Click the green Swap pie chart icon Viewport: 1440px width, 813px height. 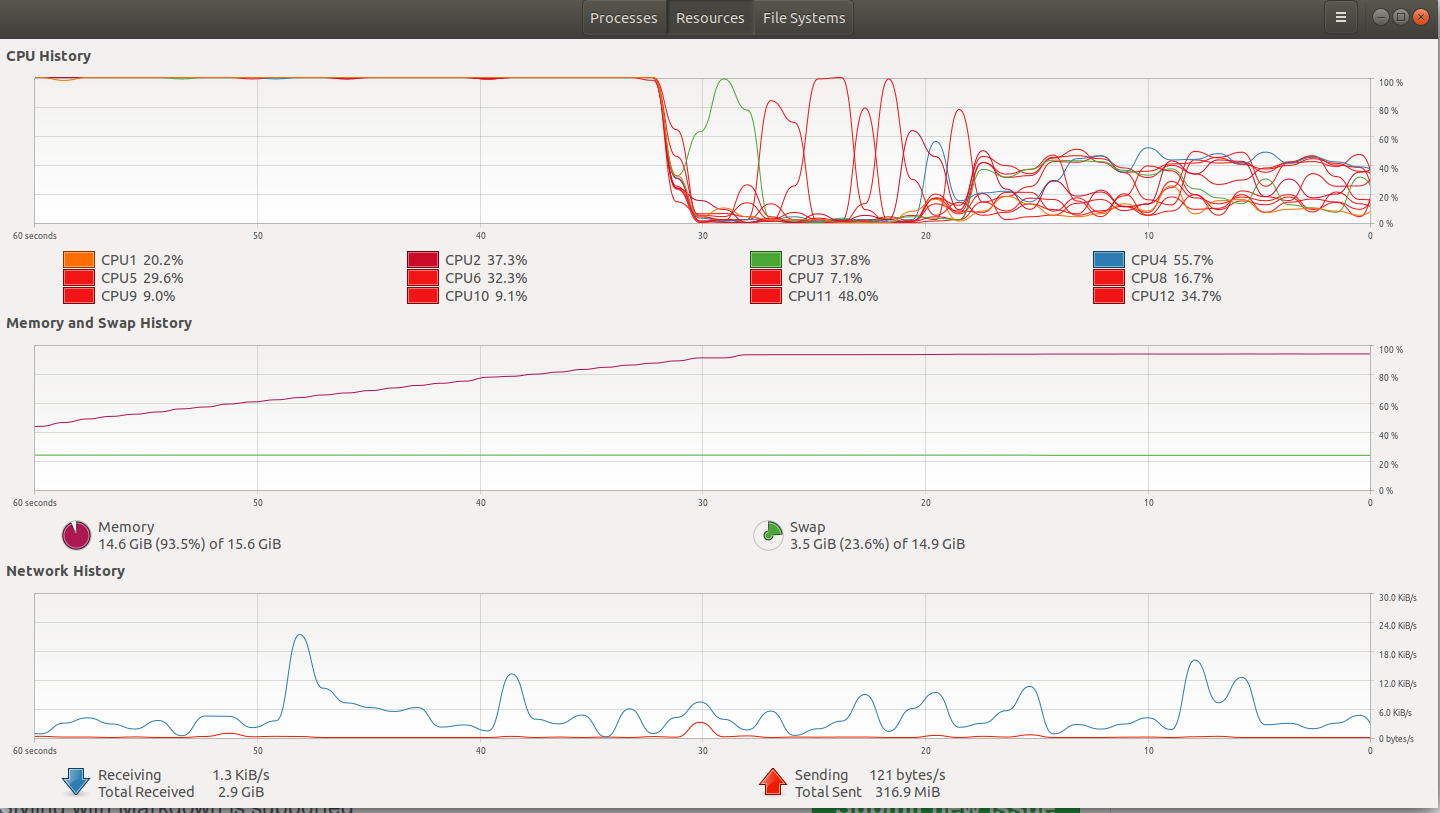click(x=768, y=535)
